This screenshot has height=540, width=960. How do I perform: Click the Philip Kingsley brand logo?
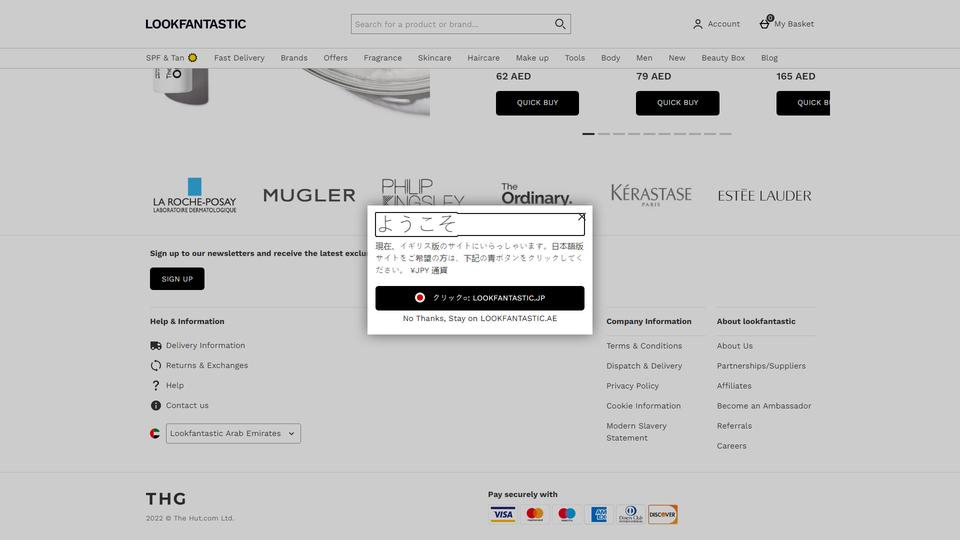tap(422, 192)
